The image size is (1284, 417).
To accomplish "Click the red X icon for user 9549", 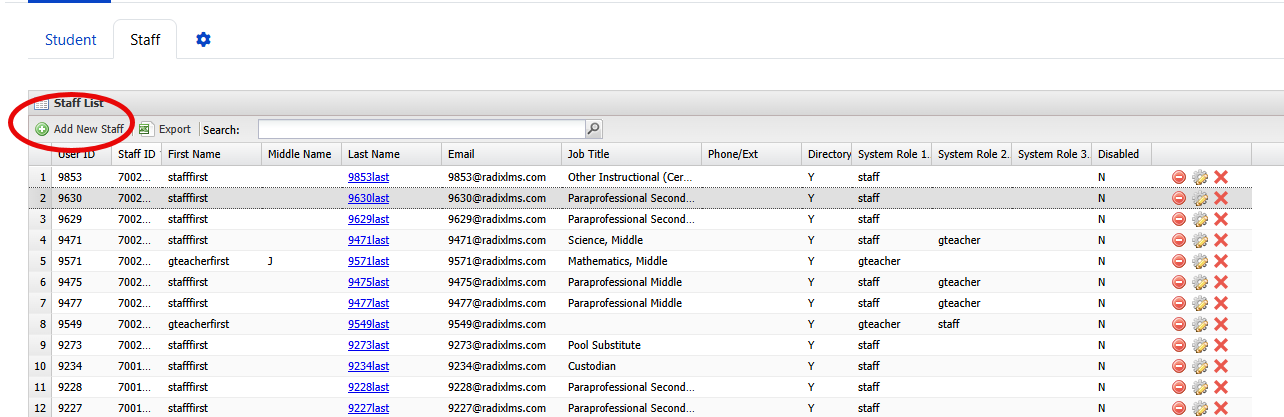I will 1221,324.
